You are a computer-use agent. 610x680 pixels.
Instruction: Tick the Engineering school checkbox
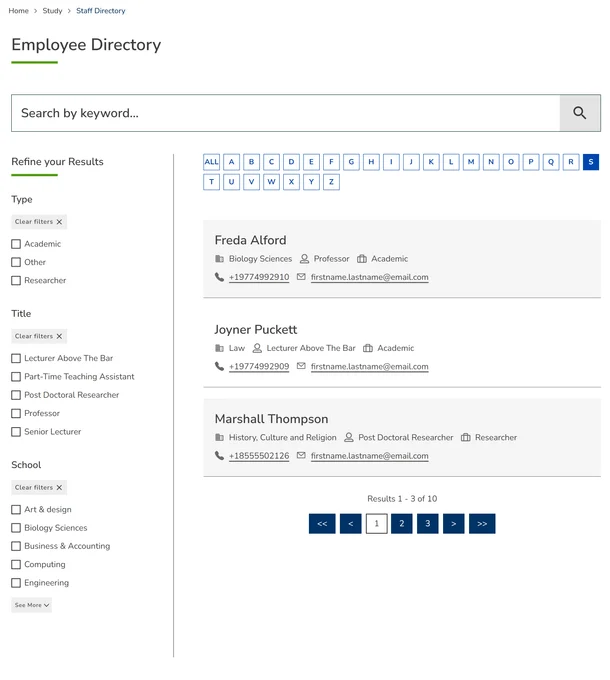pyautogui.click(x=16, y=582)
